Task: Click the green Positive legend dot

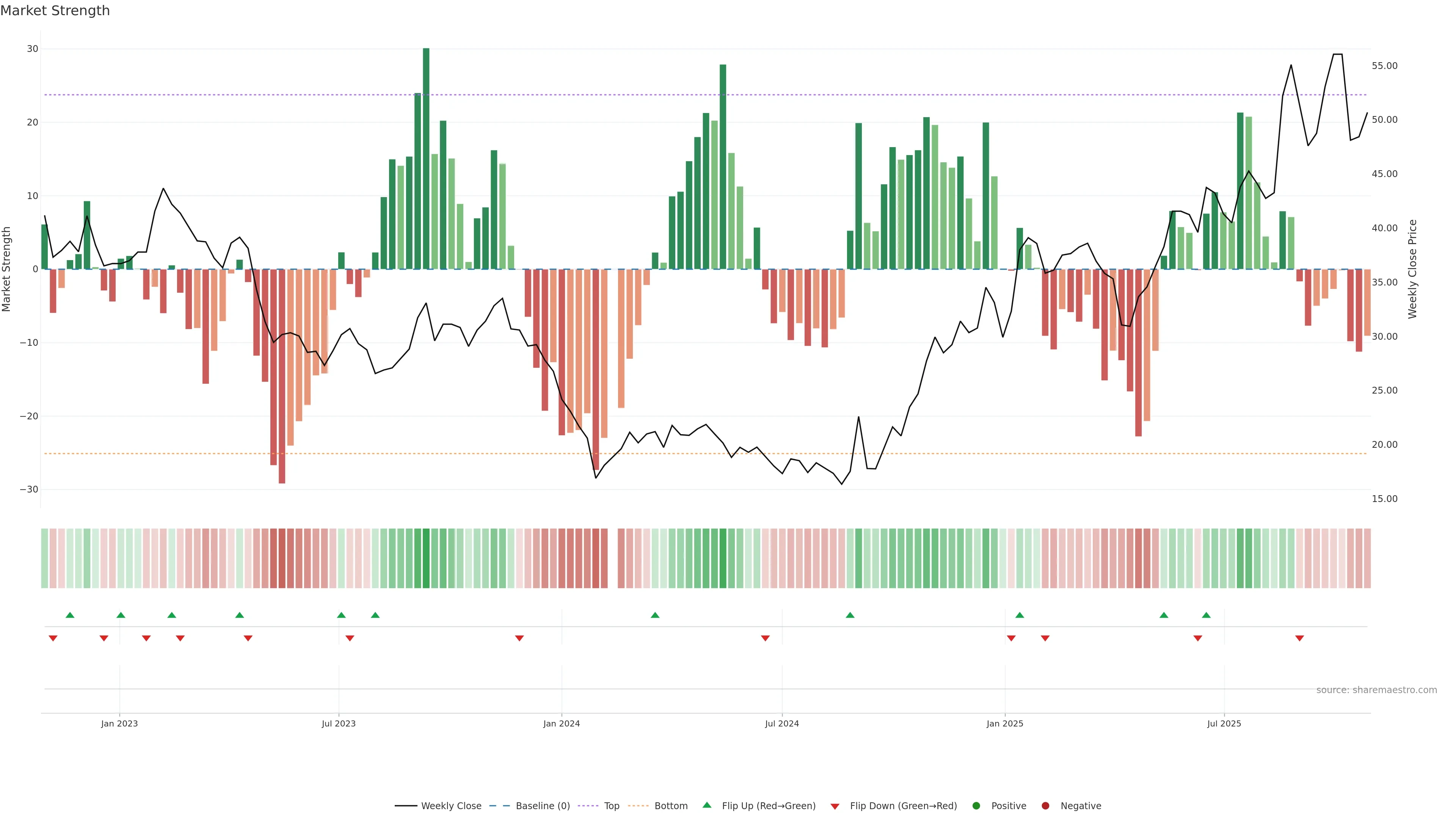Action: click(976, 806)
